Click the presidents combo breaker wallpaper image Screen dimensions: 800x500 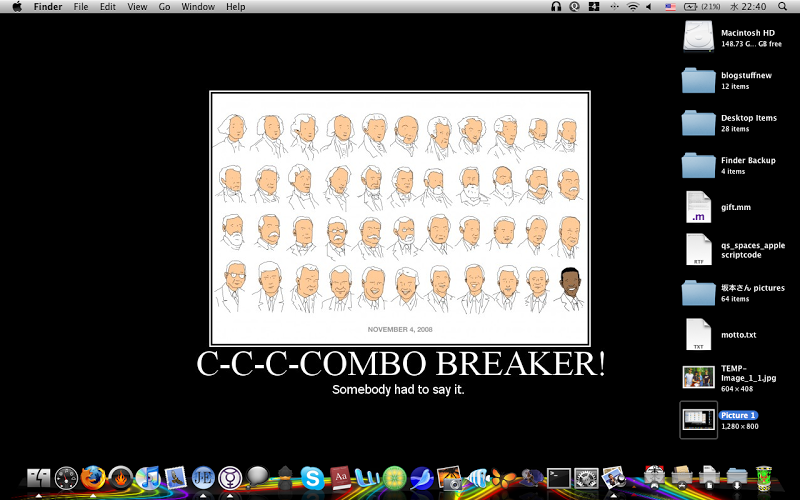(x=400, y=218)
